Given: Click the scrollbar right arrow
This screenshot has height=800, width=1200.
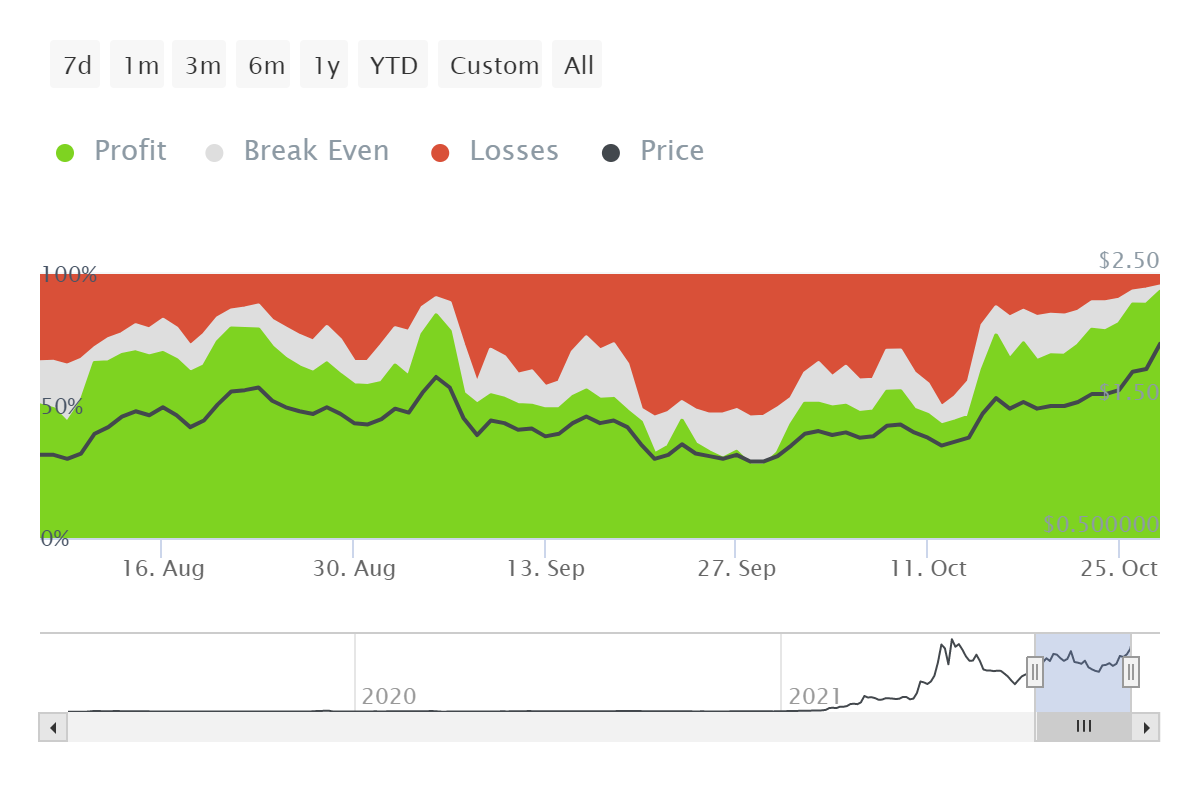Looking at the screenshot, I should point(1147,727).
